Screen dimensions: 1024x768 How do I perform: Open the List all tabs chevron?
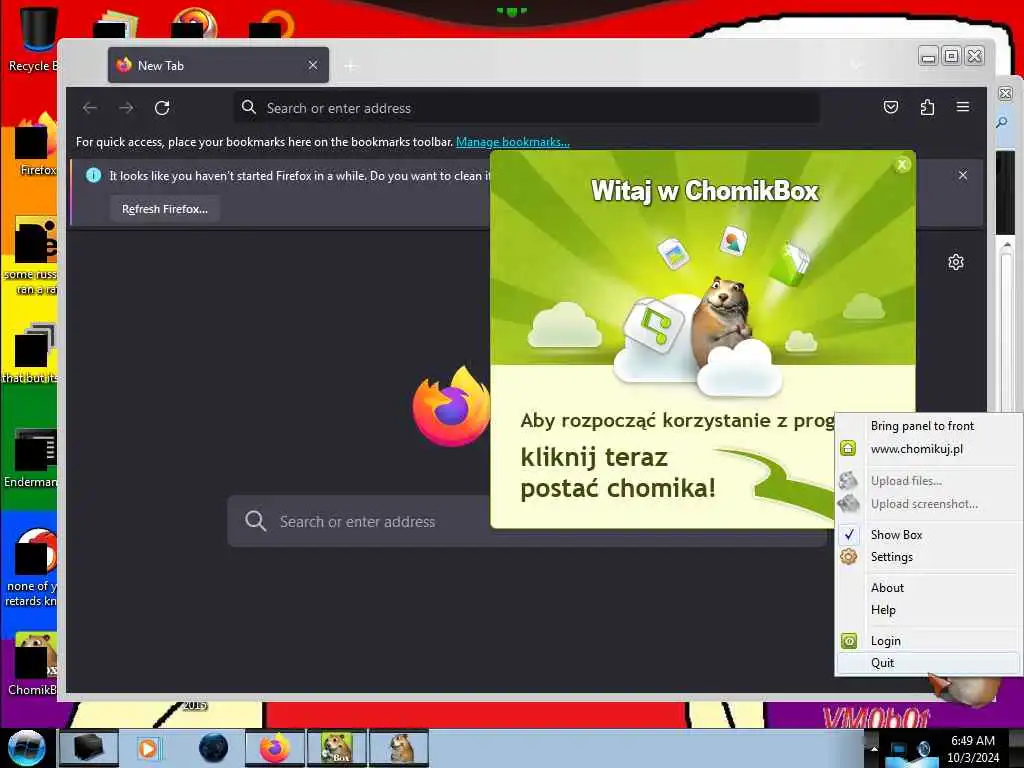click(x=856, y=65)
